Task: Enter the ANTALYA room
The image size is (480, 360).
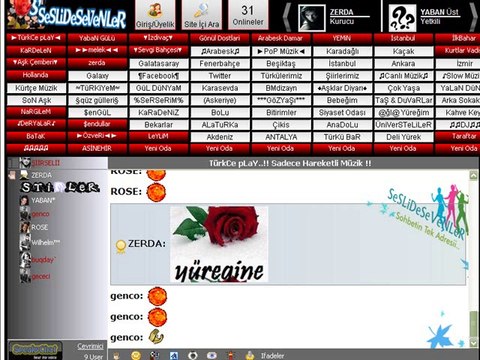Action: click(x=281, y=137)
